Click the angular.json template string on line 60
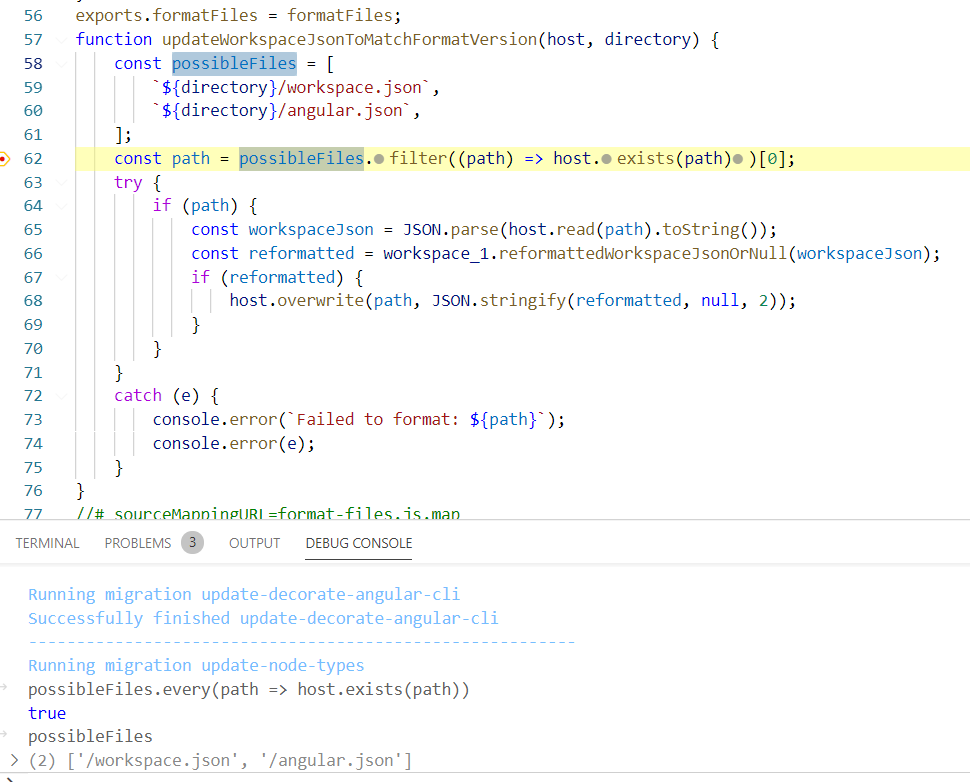The width and height of the screenshot is (970, 782). [x=281, y=111]
